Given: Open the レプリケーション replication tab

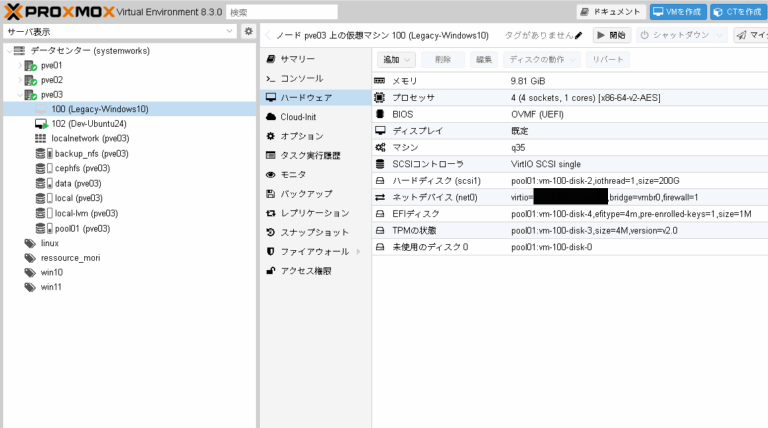Looking at the screenshot, I should pos(315,213).
